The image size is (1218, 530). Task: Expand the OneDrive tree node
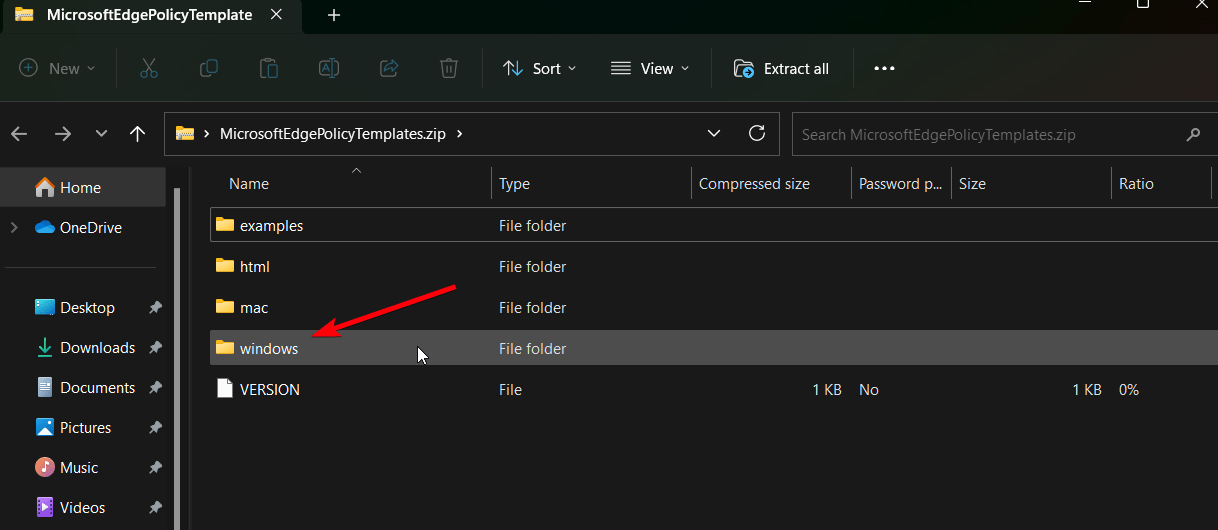pyautogui.click(x=14, y=228)
